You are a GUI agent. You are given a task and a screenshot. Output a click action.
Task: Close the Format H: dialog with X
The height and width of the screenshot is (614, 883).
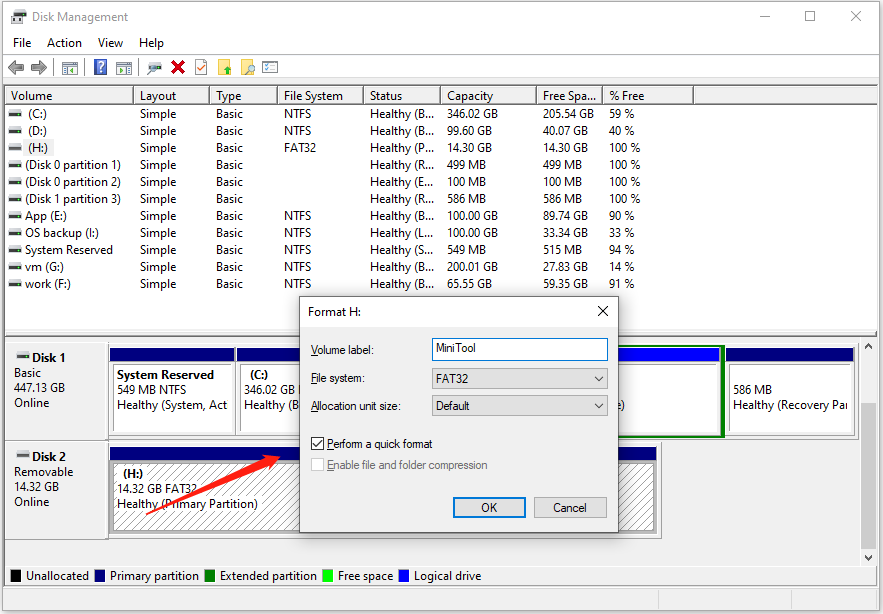pyautogui.click(x=602, y=311)
